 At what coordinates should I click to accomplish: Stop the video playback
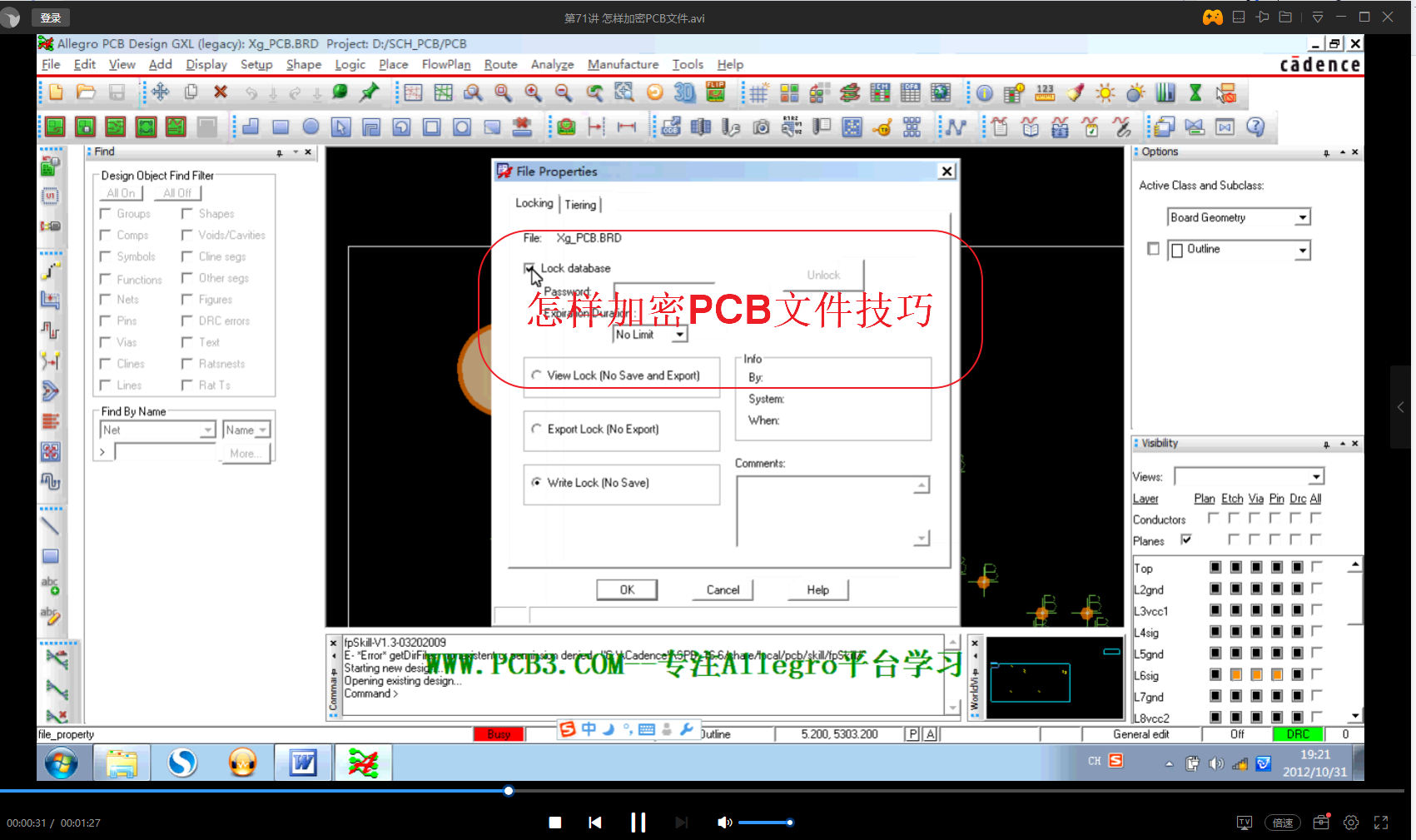click(555, 823)
